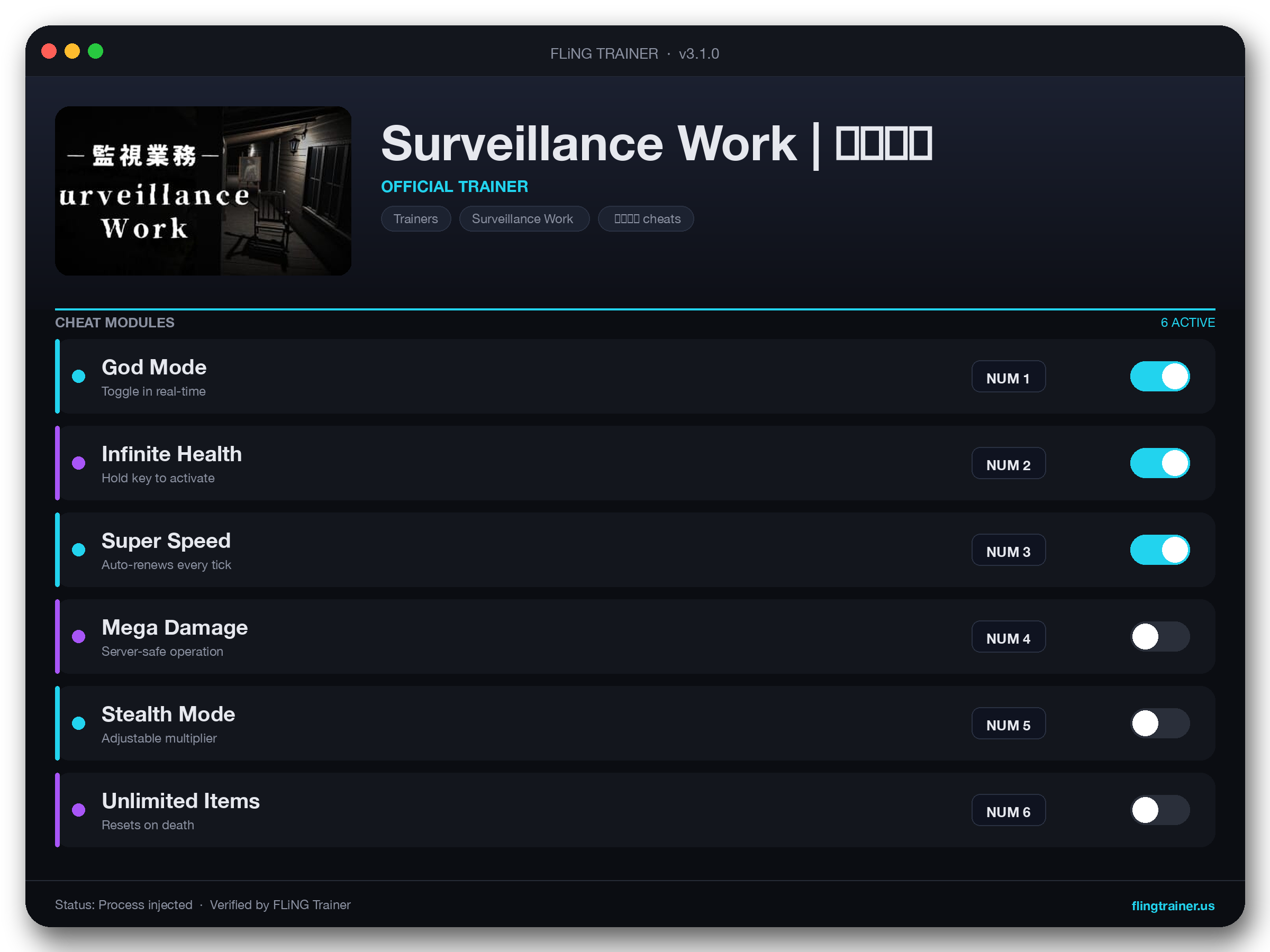Select the Mega Damage module title
Screen dimensions: 1270x952
[175, 627]
